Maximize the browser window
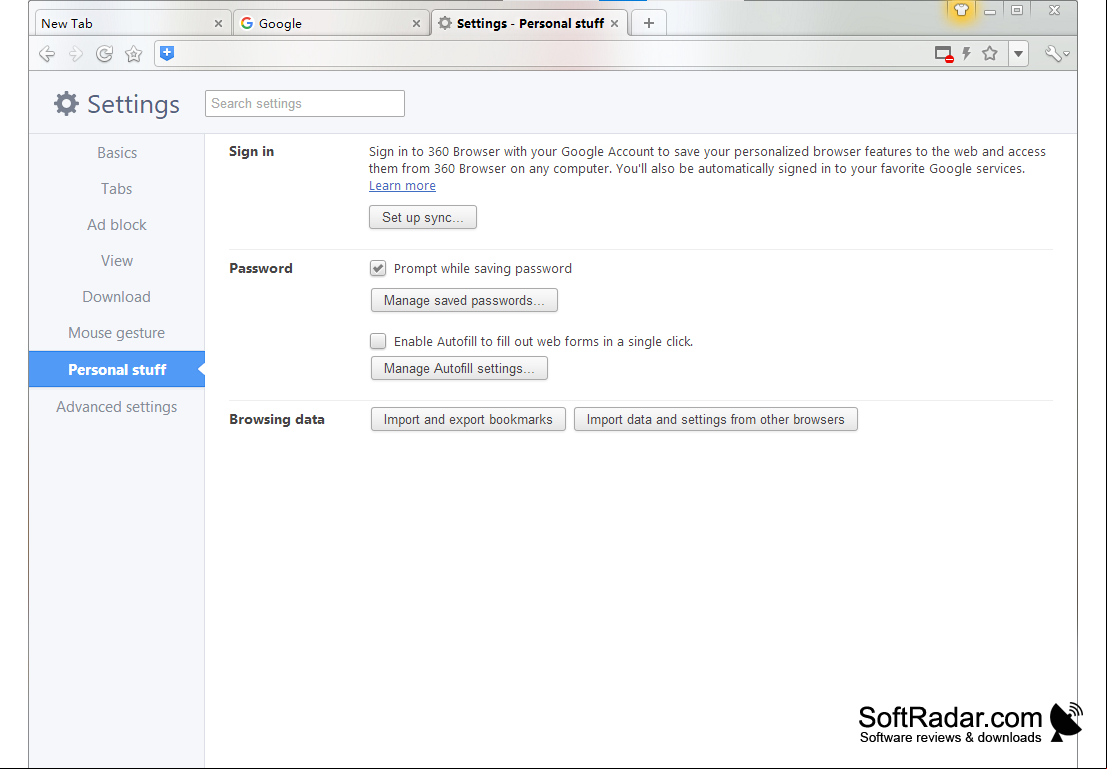Viewport: 1107px width, 769px height. (x=1017, y=10)
